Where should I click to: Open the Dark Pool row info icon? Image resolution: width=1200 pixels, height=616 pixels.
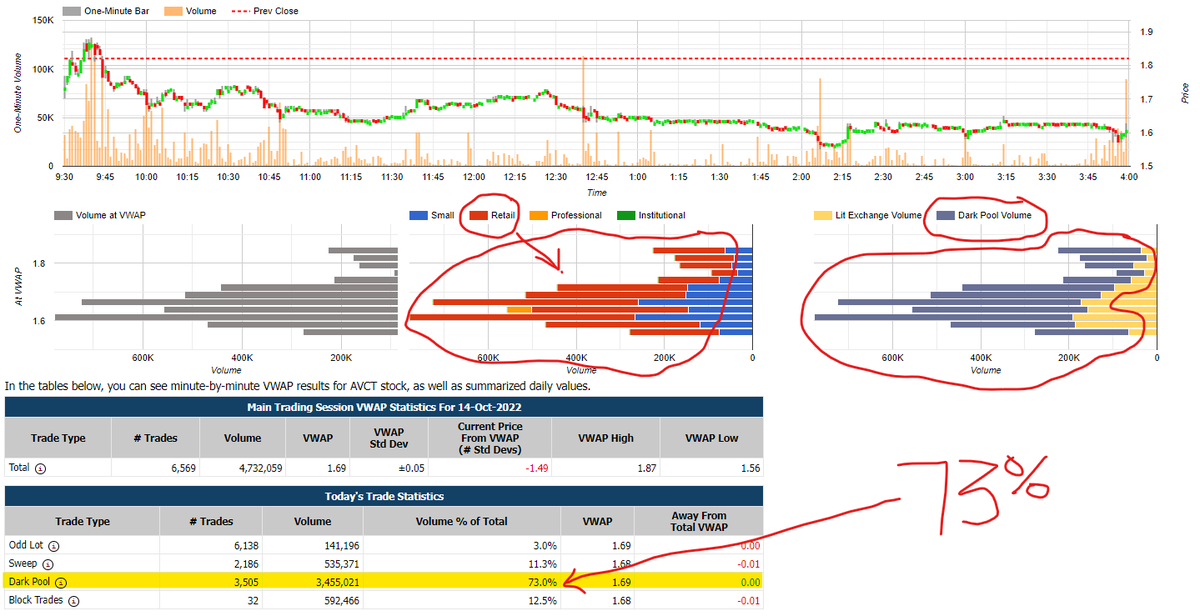pos(61,582)
